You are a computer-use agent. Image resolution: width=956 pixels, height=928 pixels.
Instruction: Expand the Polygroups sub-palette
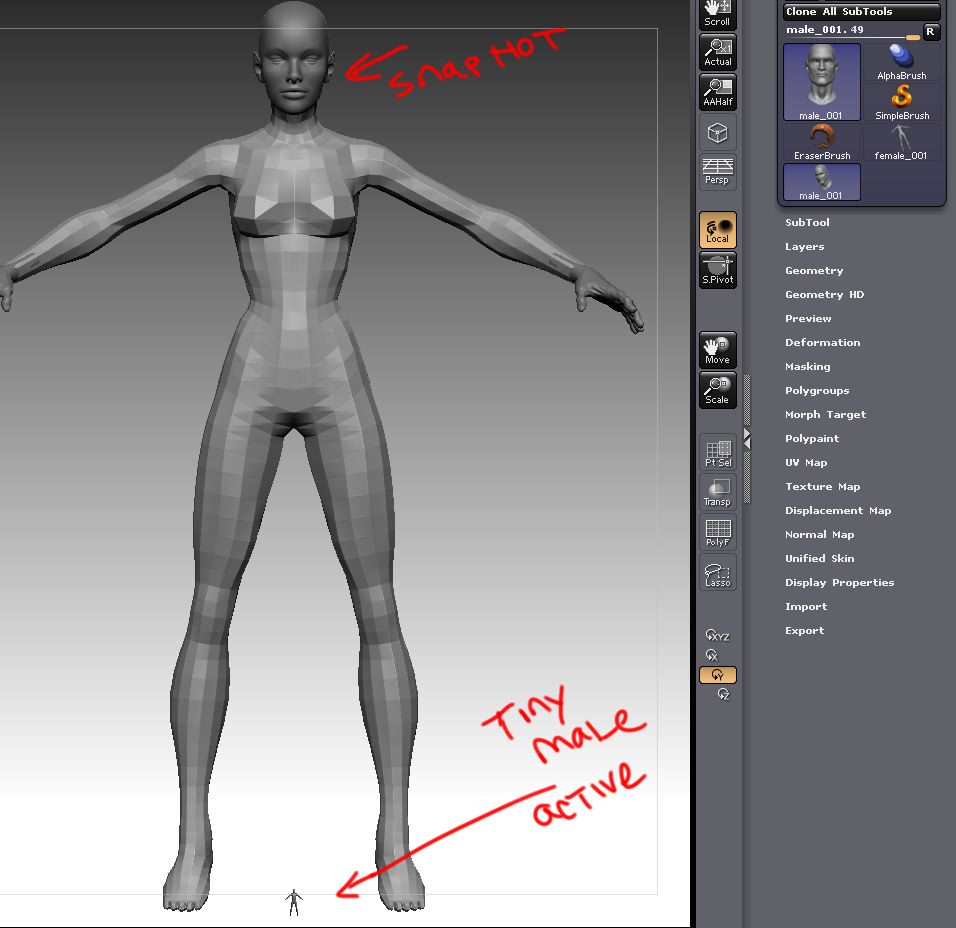817,391
